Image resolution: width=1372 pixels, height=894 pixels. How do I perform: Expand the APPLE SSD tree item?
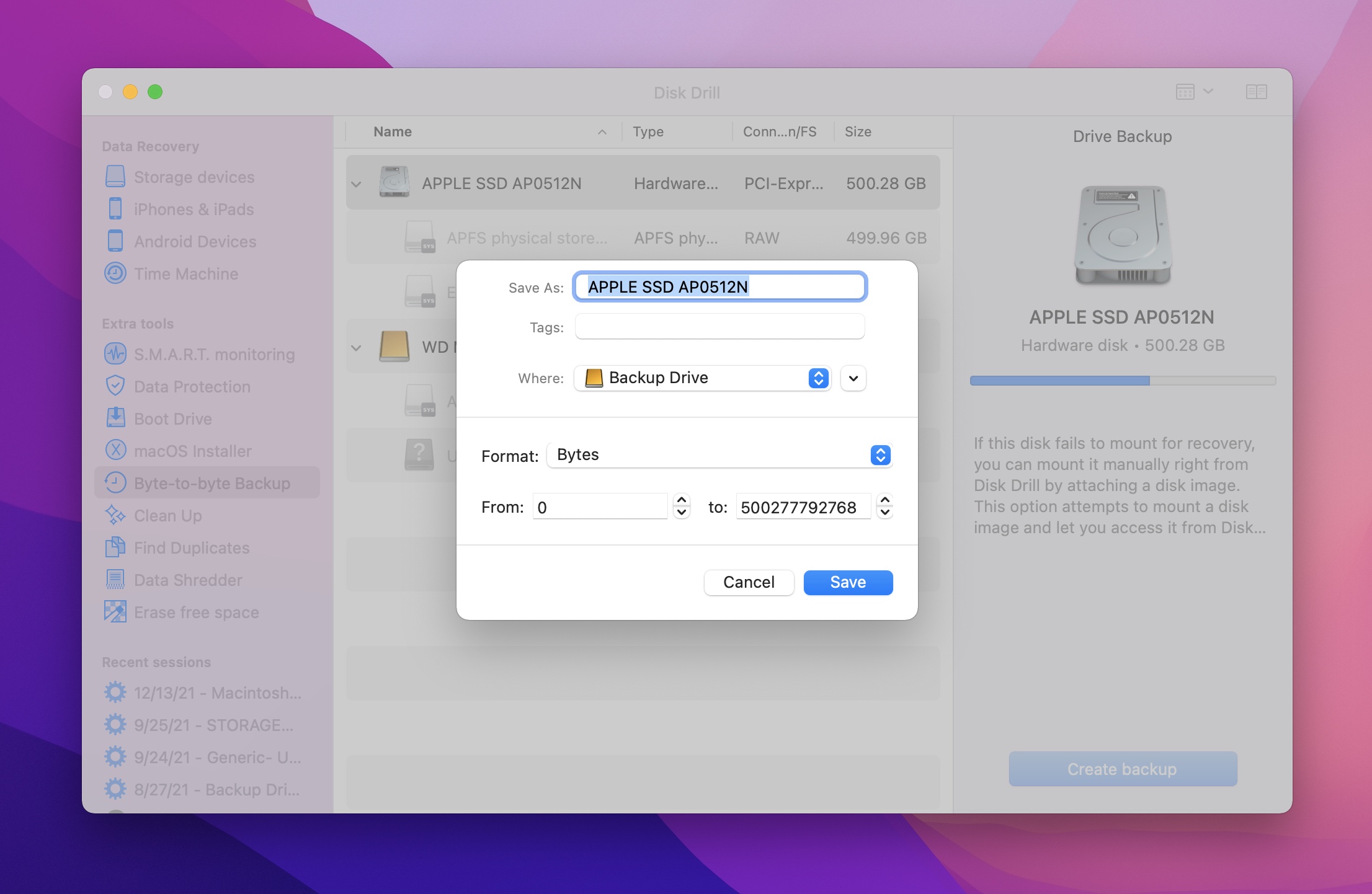pos(355,183)
